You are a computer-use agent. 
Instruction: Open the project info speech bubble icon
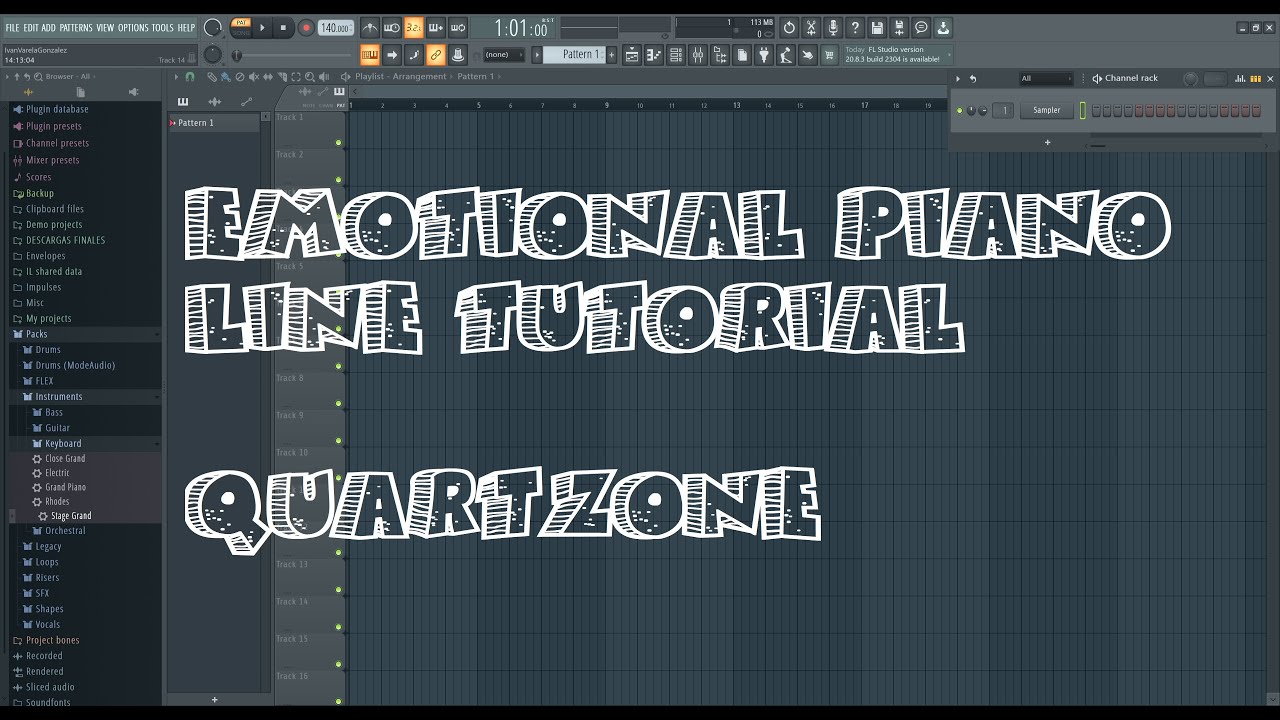tap(921, 28)
